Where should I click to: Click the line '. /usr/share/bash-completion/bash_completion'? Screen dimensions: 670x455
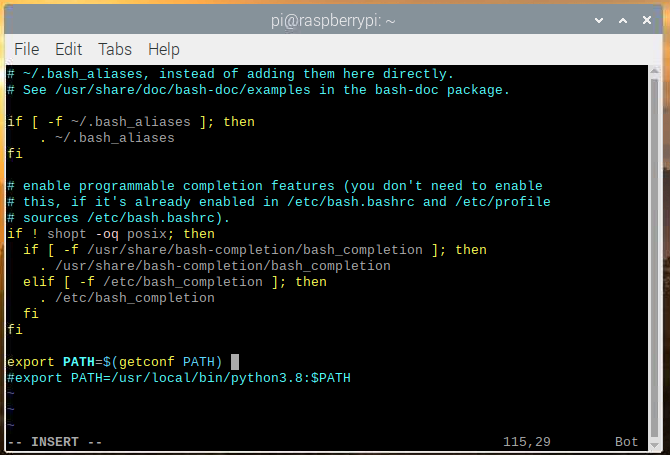point(215,266)
